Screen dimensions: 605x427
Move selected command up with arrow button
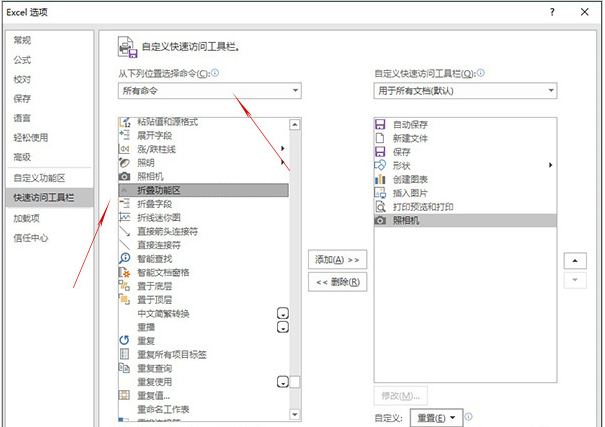[575, 261]
